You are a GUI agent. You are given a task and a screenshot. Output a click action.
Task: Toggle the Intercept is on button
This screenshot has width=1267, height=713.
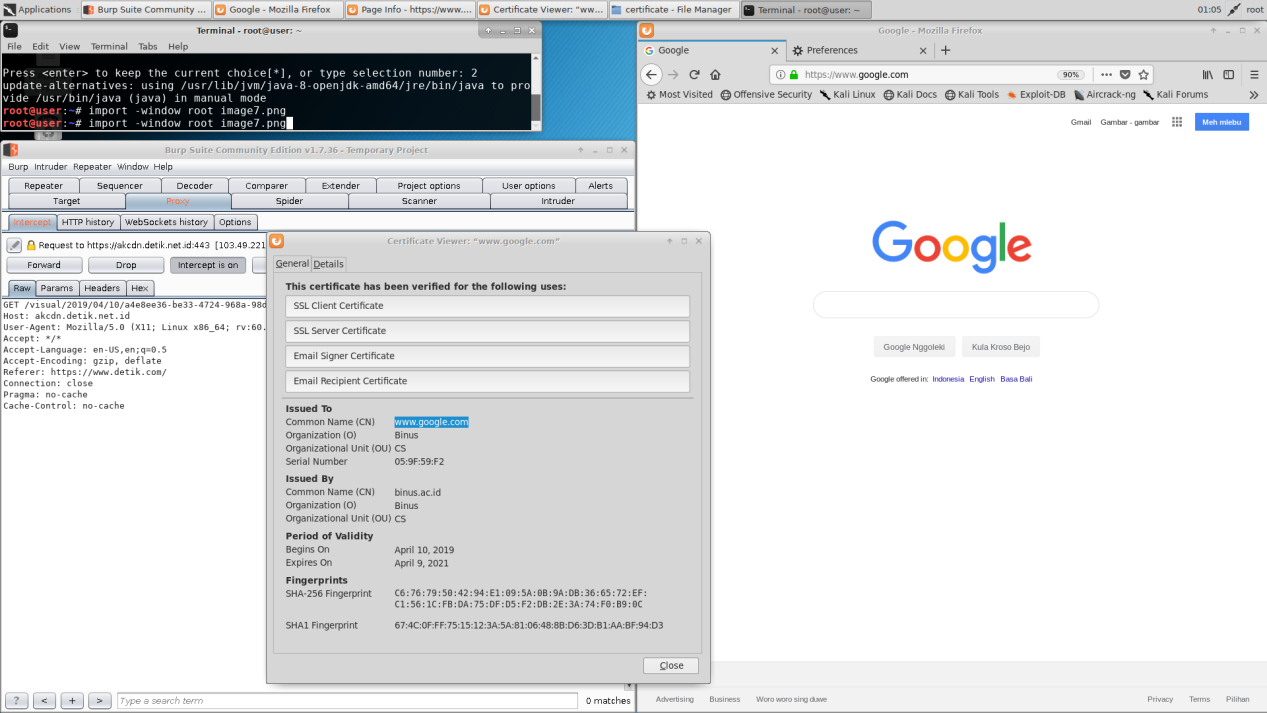(208, 265)
